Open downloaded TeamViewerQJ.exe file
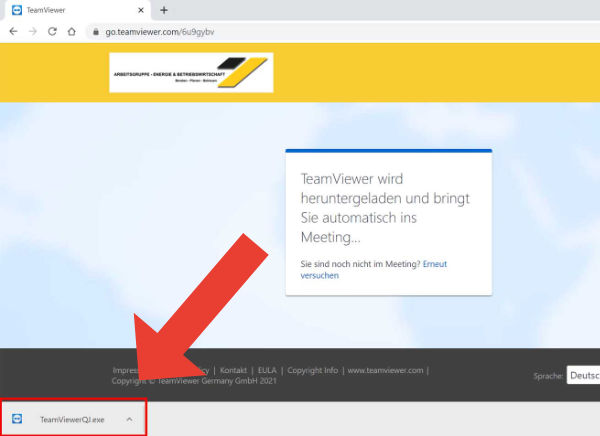Screen dimensions: 600x436 point(72,420)
